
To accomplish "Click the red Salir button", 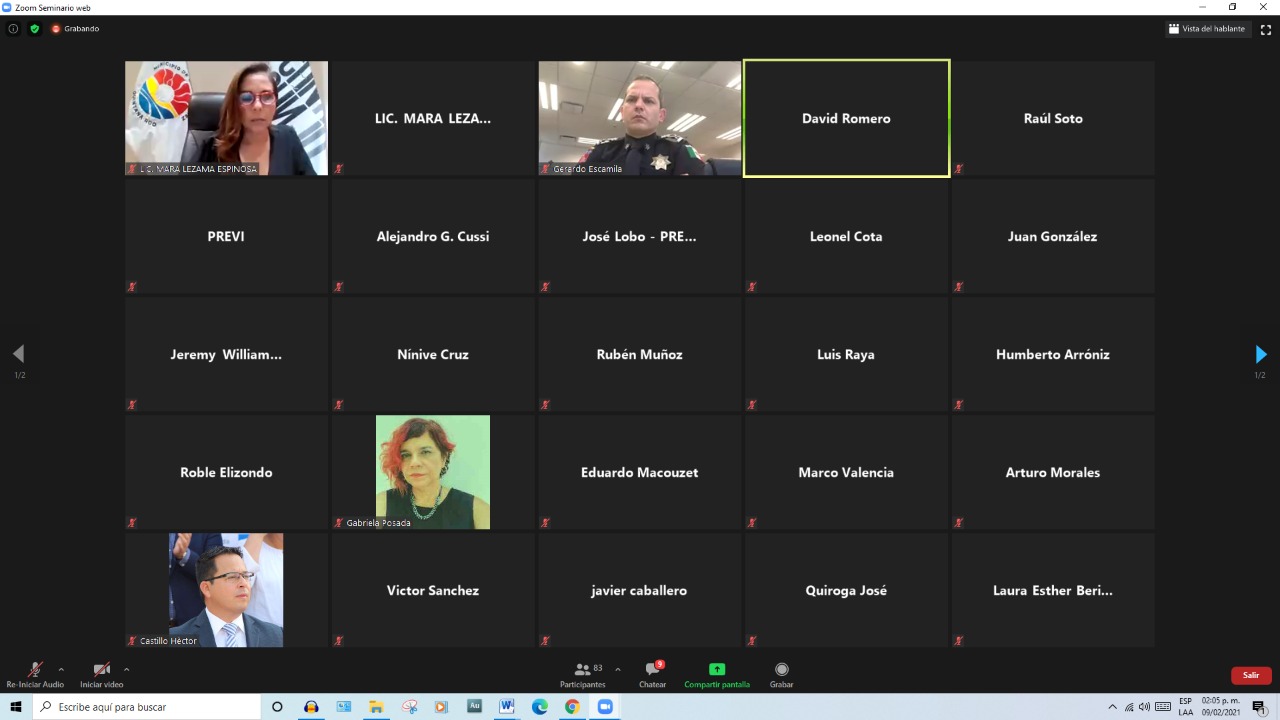I will pyautogui.click(x=1250, y=675).
